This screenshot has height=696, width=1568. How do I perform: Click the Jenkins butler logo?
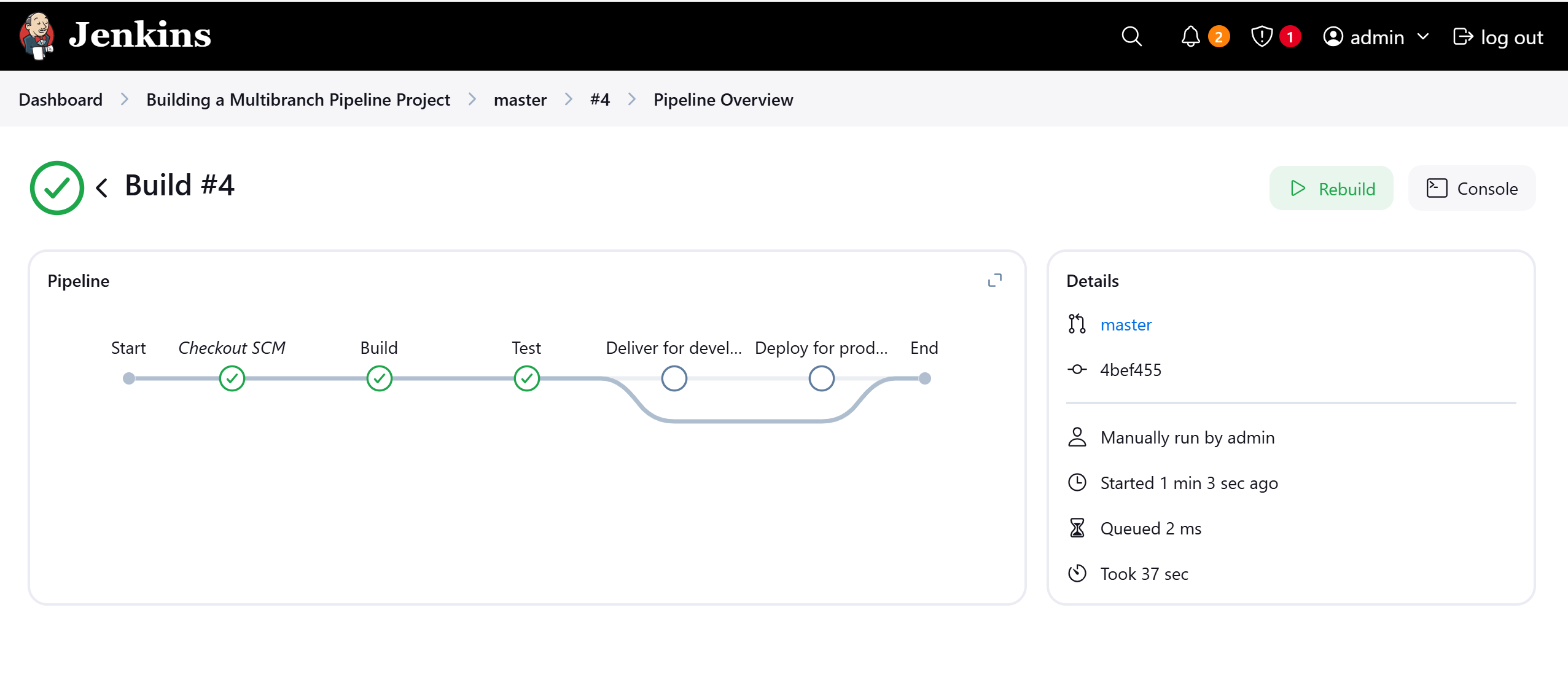pos(37,36)
